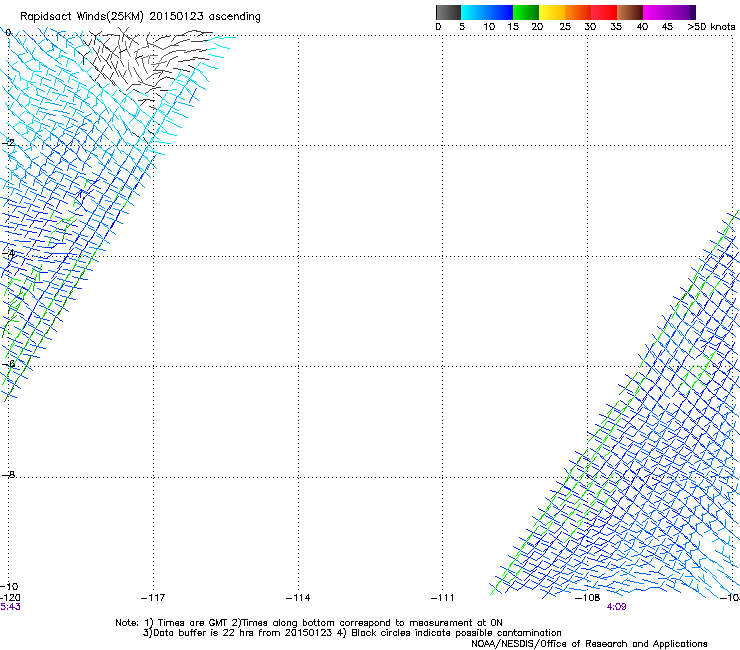Click the 5:43 pass time label

[x=10, y=607]
